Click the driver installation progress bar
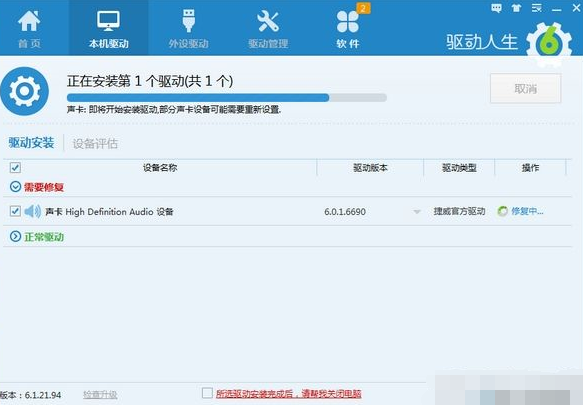The height and width of the screenshot is (405, 583). 227,97
